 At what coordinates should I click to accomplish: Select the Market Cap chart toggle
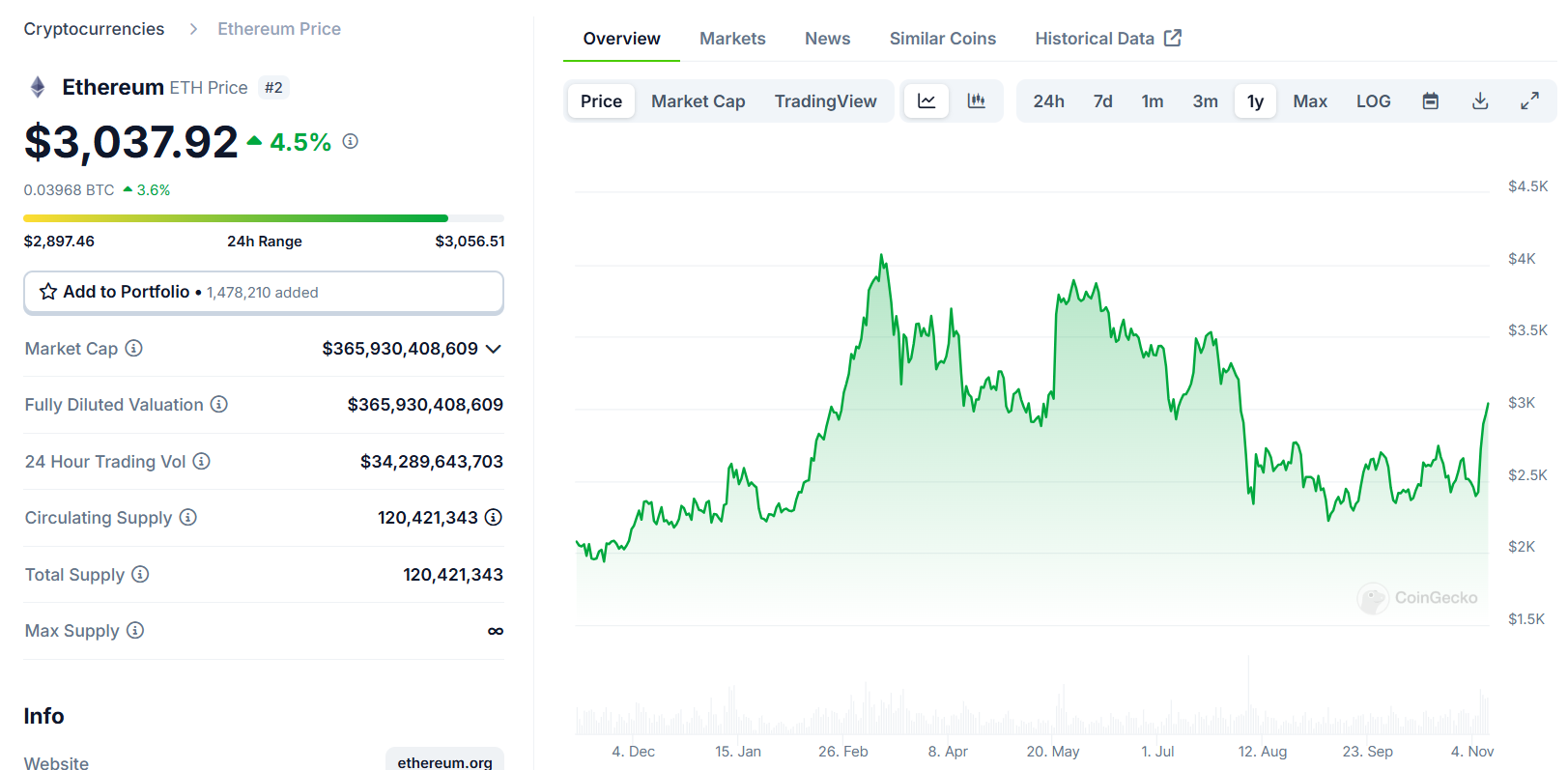pos(698,100)
